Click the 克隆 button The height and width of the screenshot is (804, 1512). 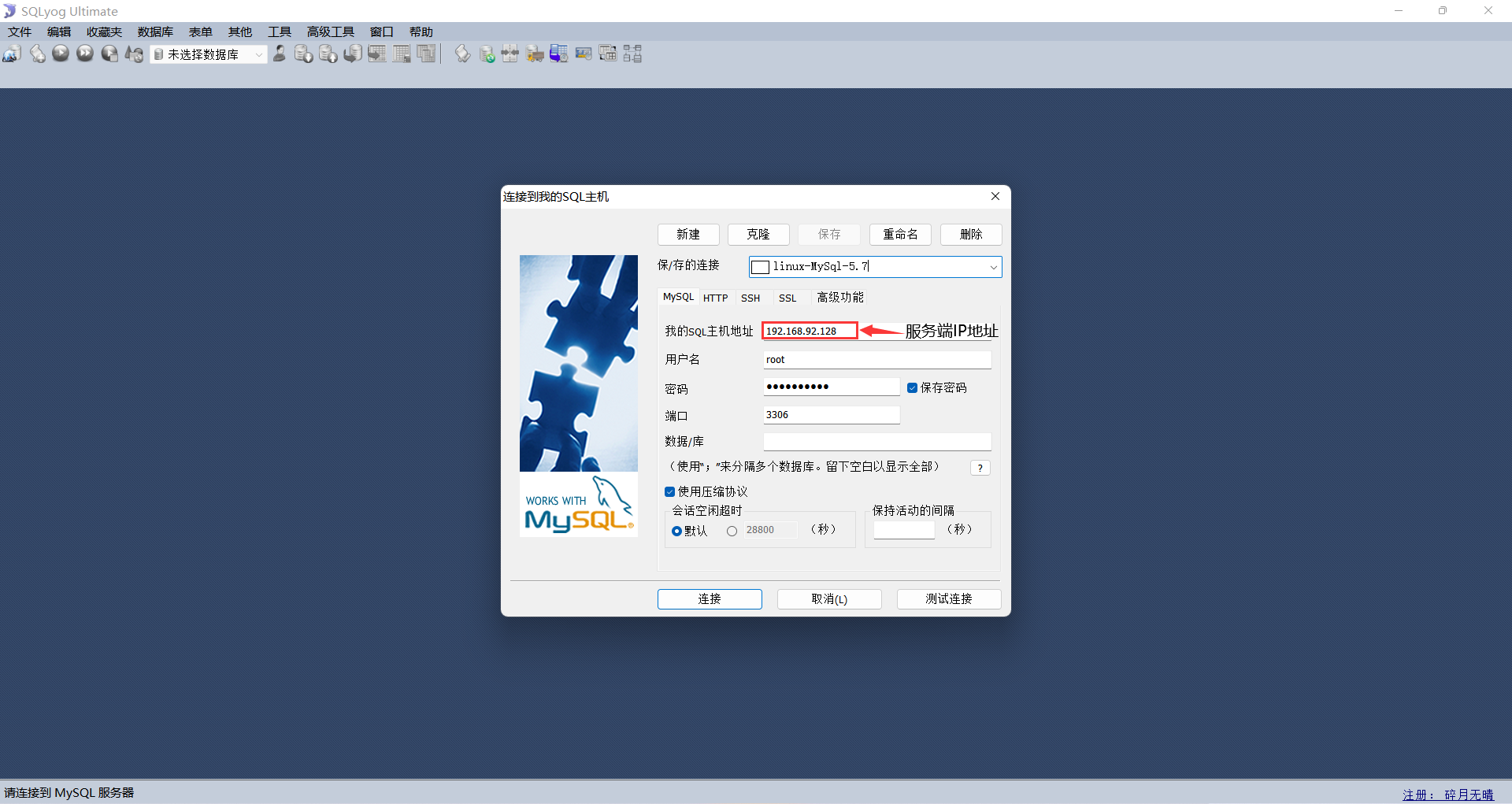[758, 234]
